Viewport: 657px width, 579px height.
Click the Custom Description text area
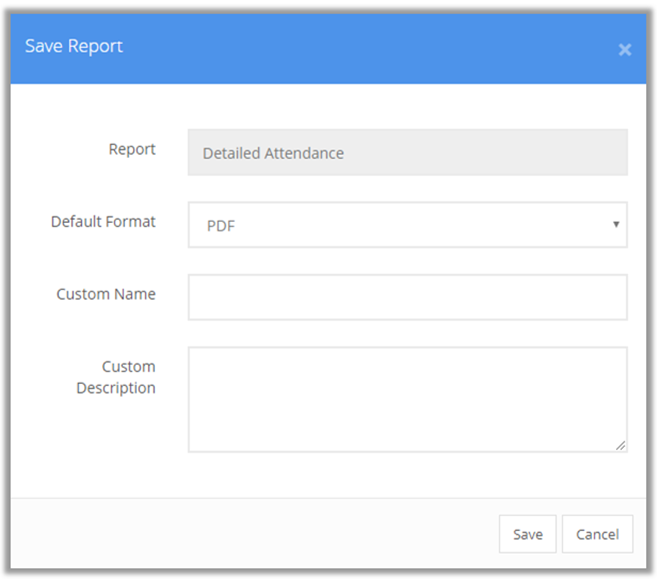407,399
